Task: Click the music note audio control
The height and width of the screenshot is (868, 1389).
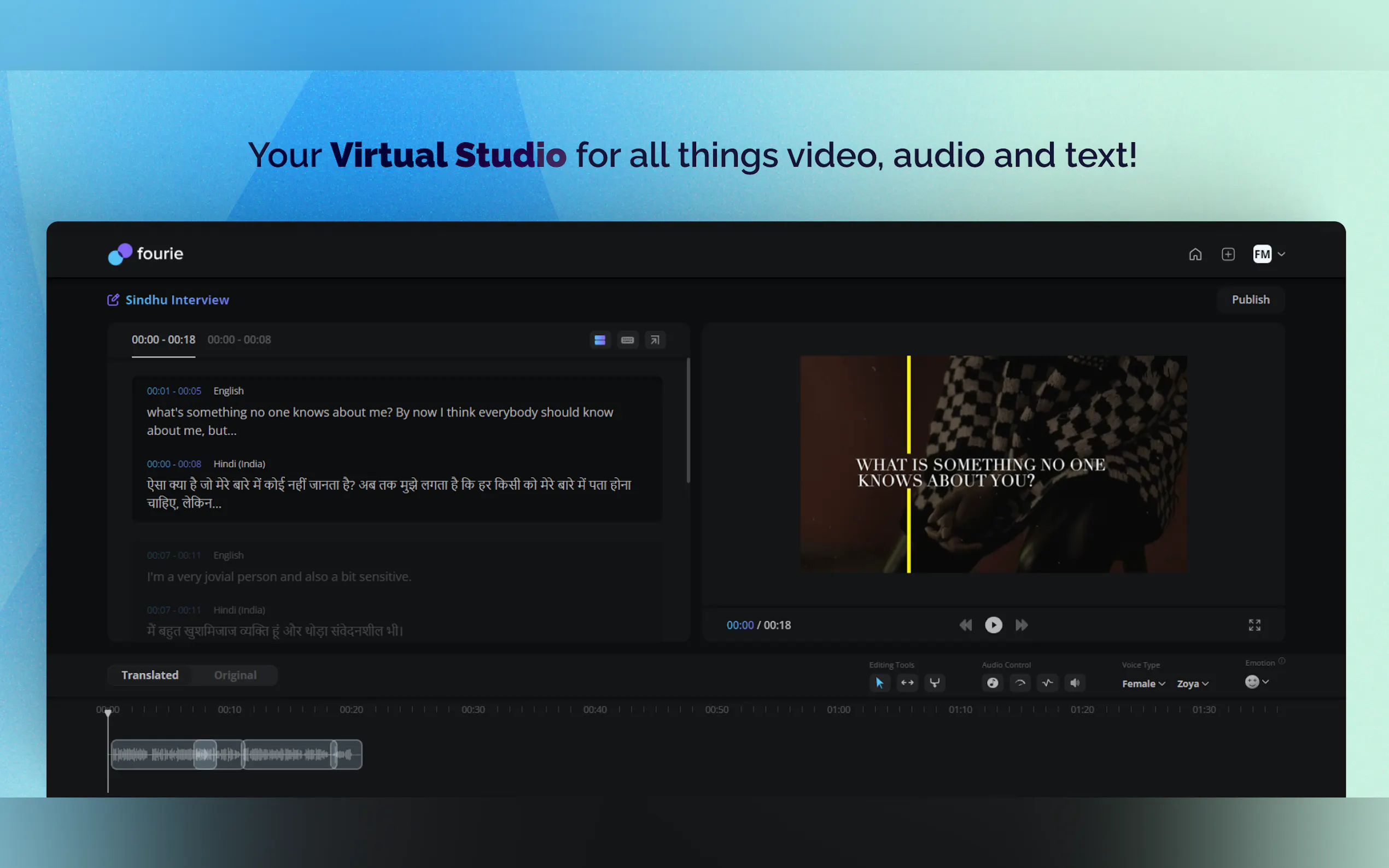Action: 992,683
